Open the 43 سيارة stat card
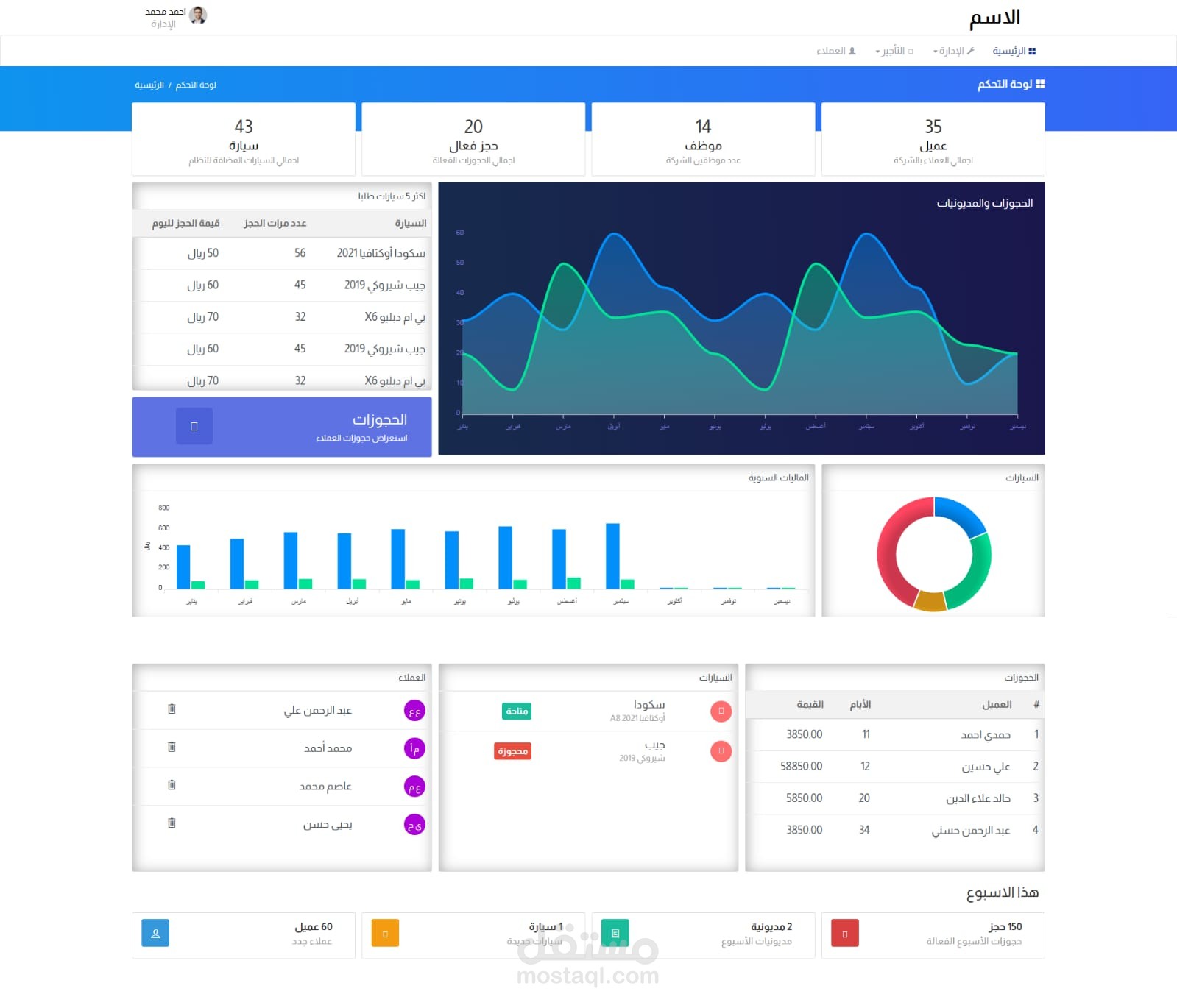 click(x=244, y=139)
